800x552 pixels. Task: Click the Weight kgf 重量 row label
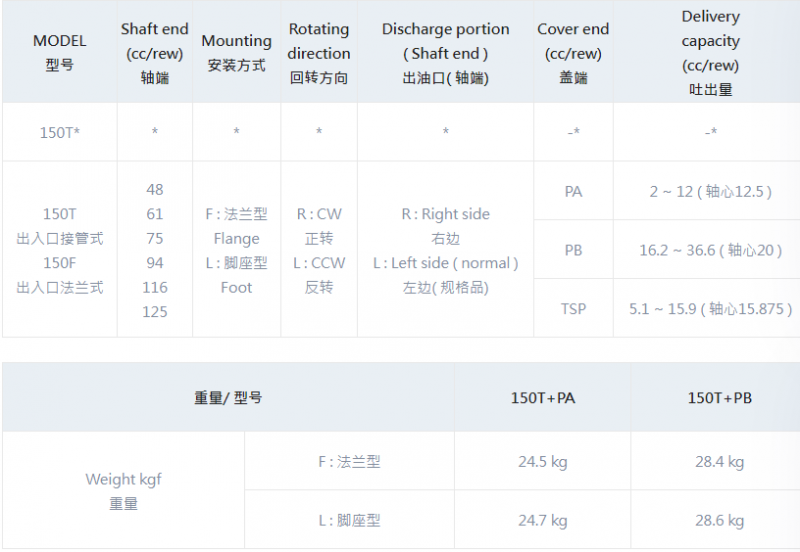[x=123, y=491]
